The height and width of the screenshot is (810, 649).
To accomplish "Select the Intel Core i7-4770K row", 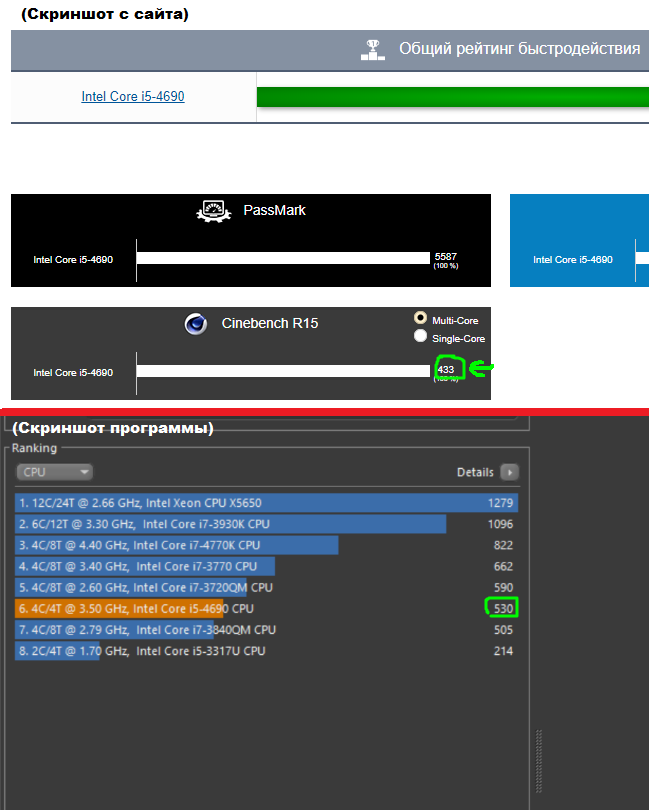I will 267,545.
